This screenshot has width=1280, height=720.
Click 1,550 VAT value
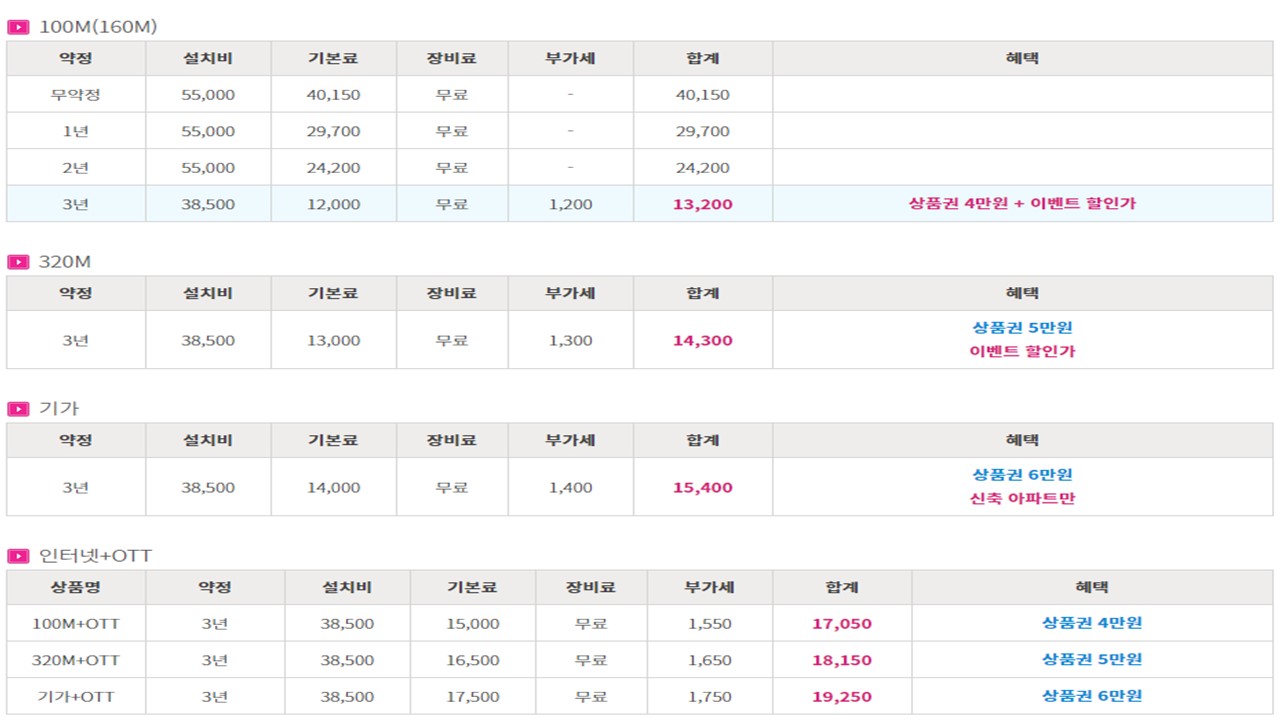click(710, 624)
